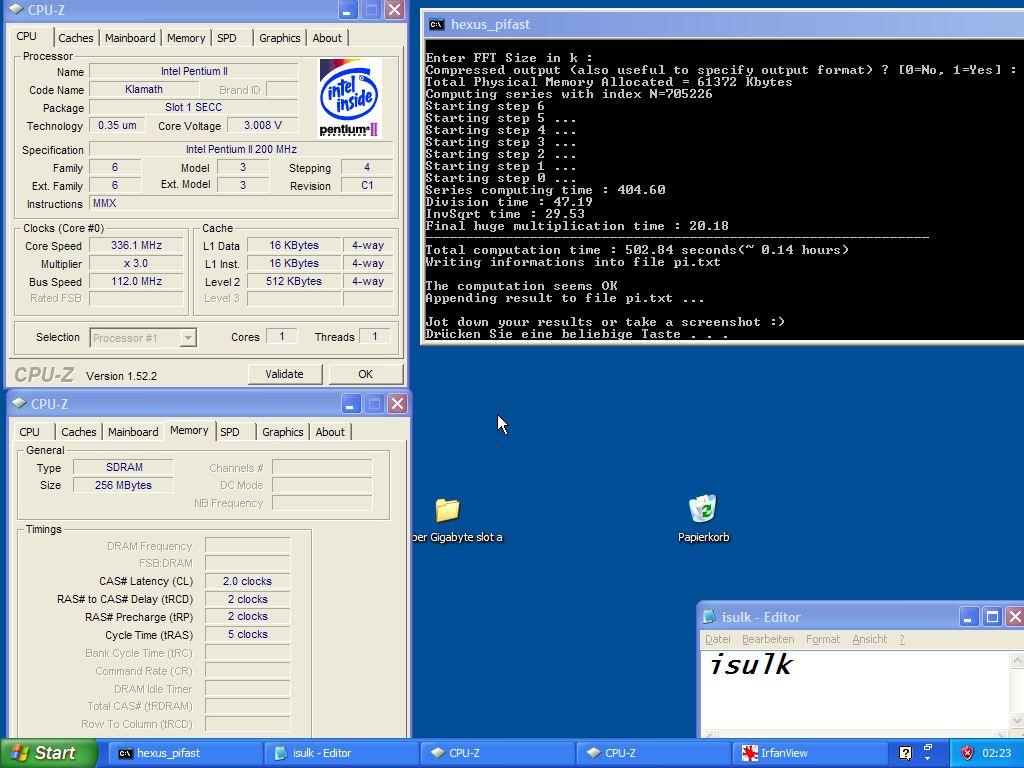
Task: Click the Start button Windows flag logo
Action: click(x=19, y=753)
